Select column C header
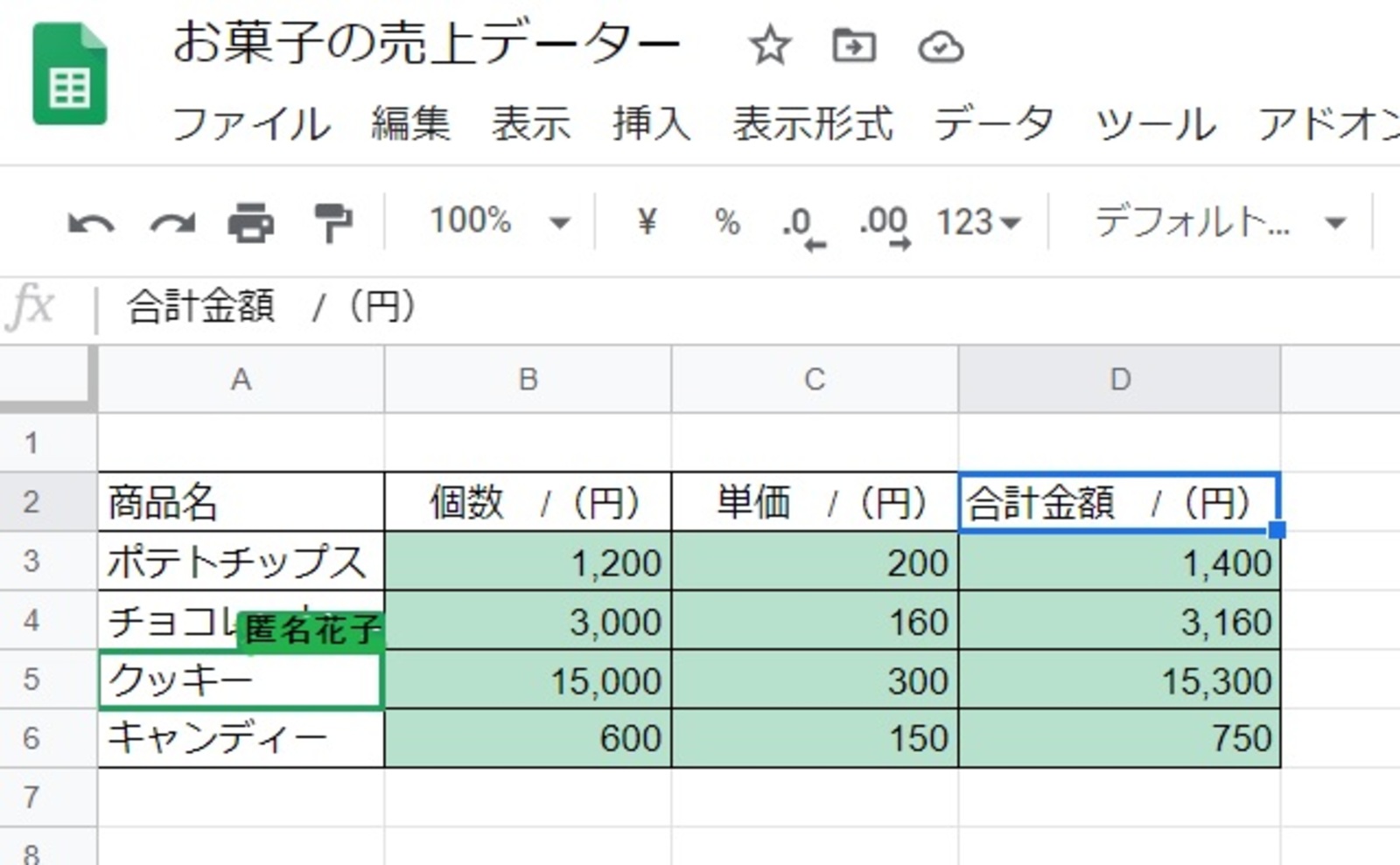The height and width of the screenshot is (865, 1400). click(815, 379)
